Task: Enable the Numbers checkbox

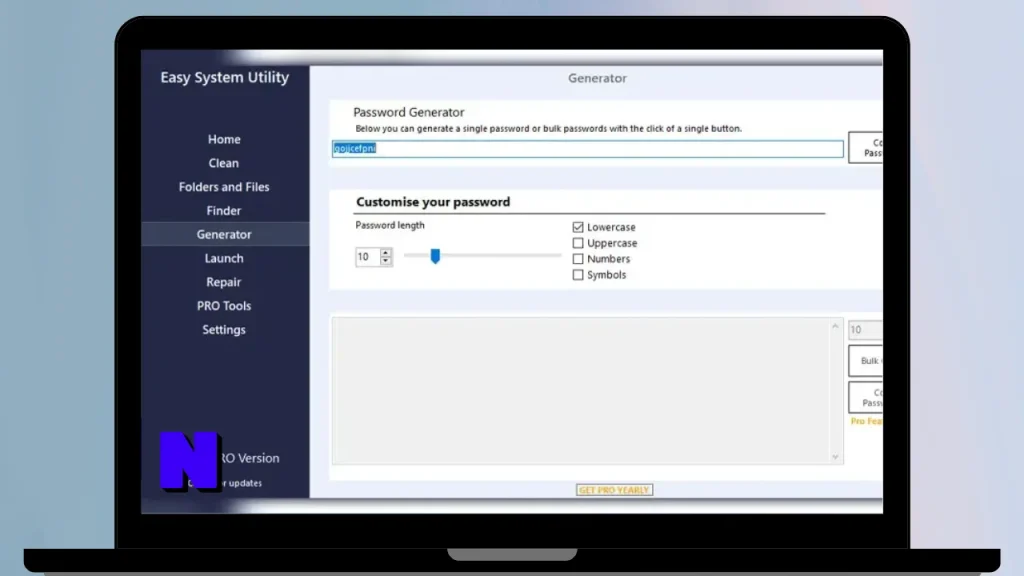Action: tap(578, 259)
